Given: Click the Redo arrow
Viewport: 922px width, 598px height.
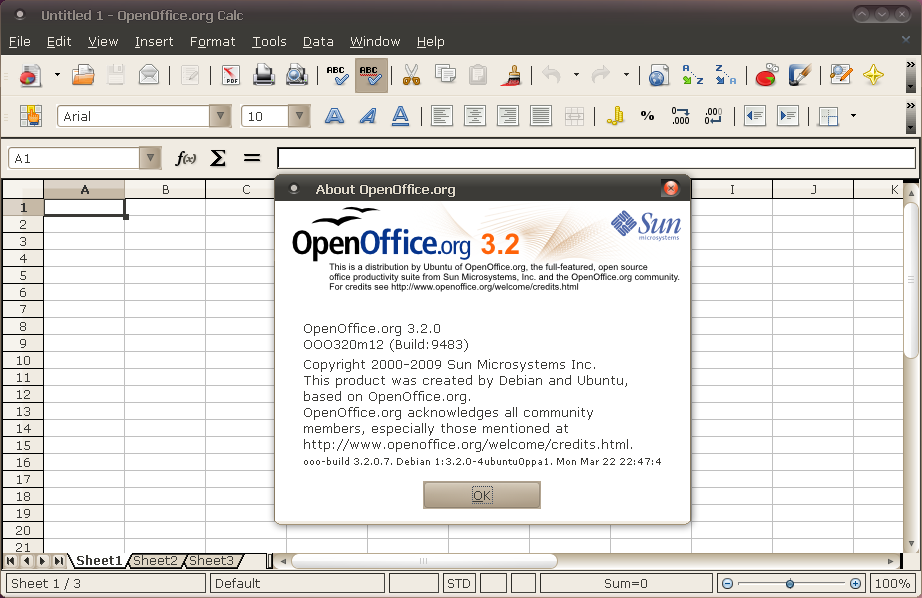Looking at the screenshot, I should pyautogui.click(x=601, y=75).
